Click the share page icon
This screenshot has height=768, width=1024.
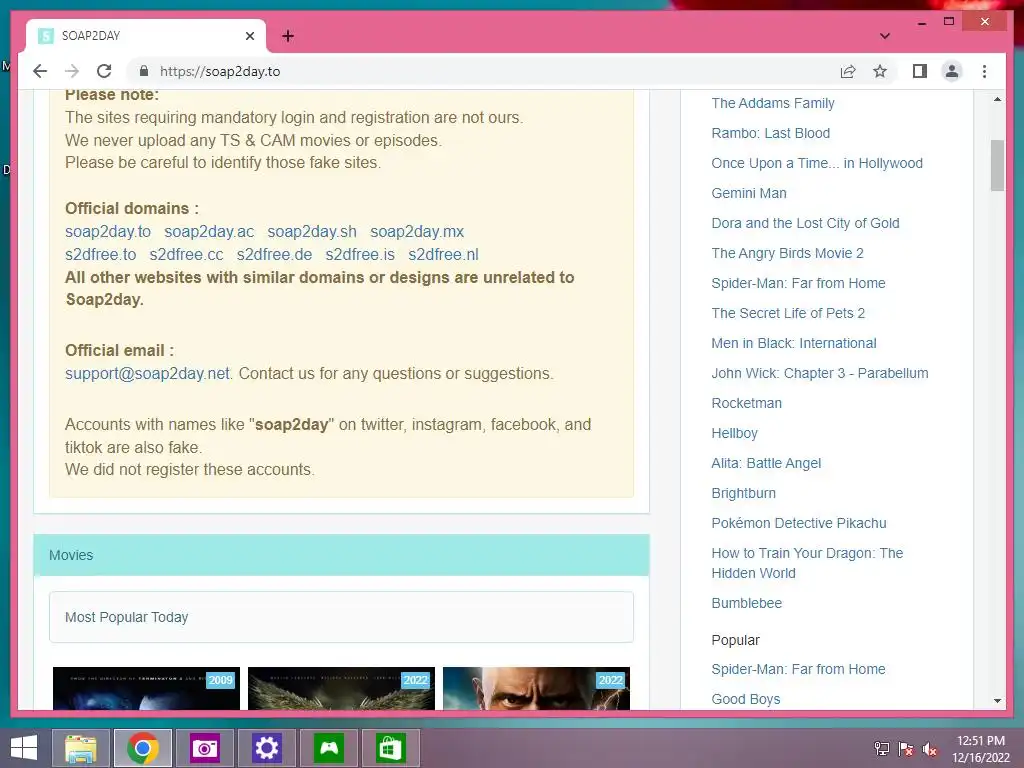point(848,71)
